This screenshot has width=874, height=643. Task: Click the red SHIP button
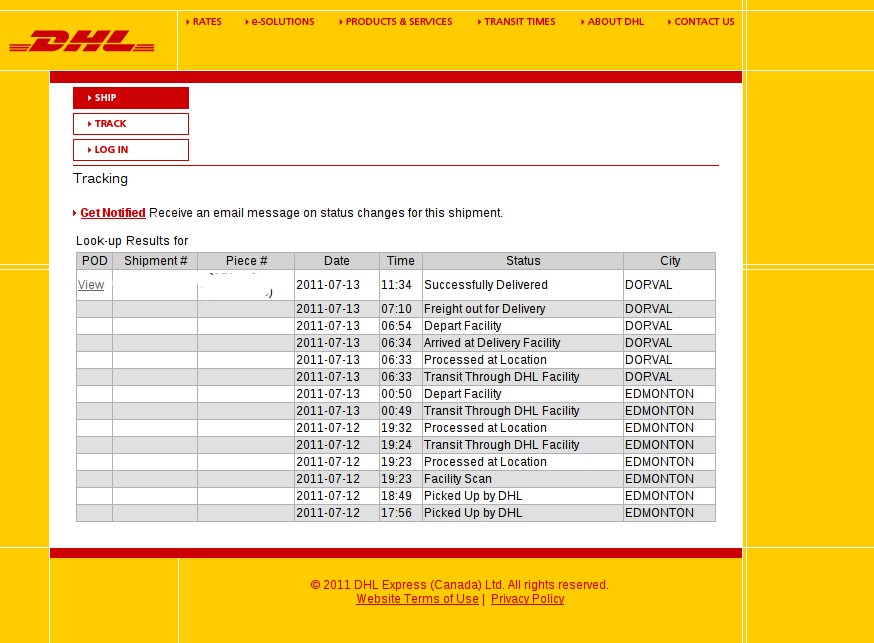point(131,98)
